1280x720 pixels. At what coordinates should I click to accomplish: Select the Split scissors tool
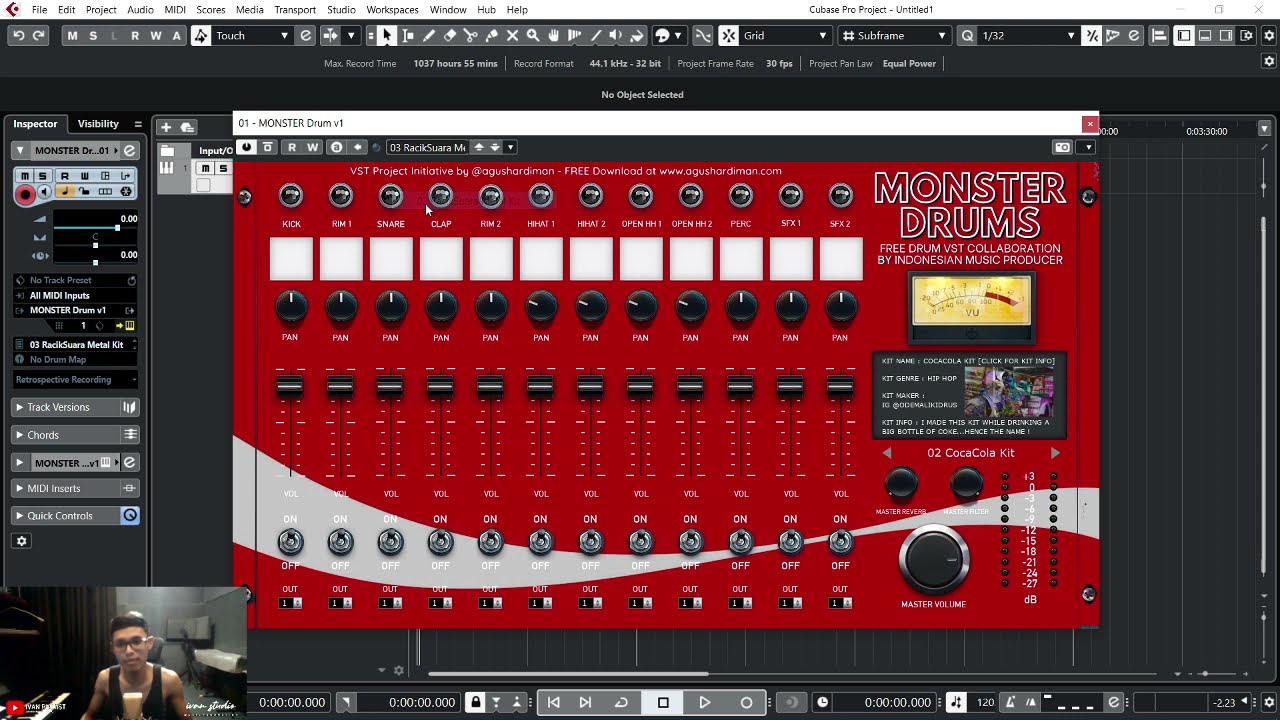click(471, 36)
